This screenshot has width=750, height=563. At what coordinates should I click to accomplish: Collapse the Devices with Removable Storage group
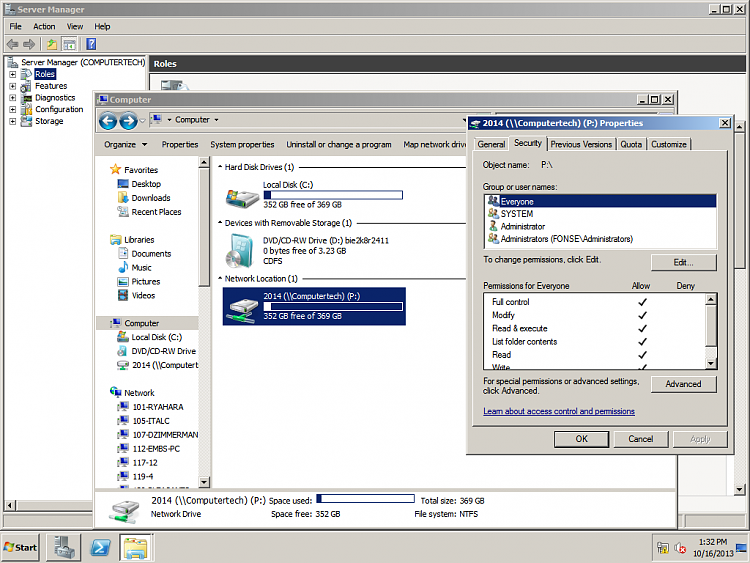pyautogui.click(x=220, y=223)
